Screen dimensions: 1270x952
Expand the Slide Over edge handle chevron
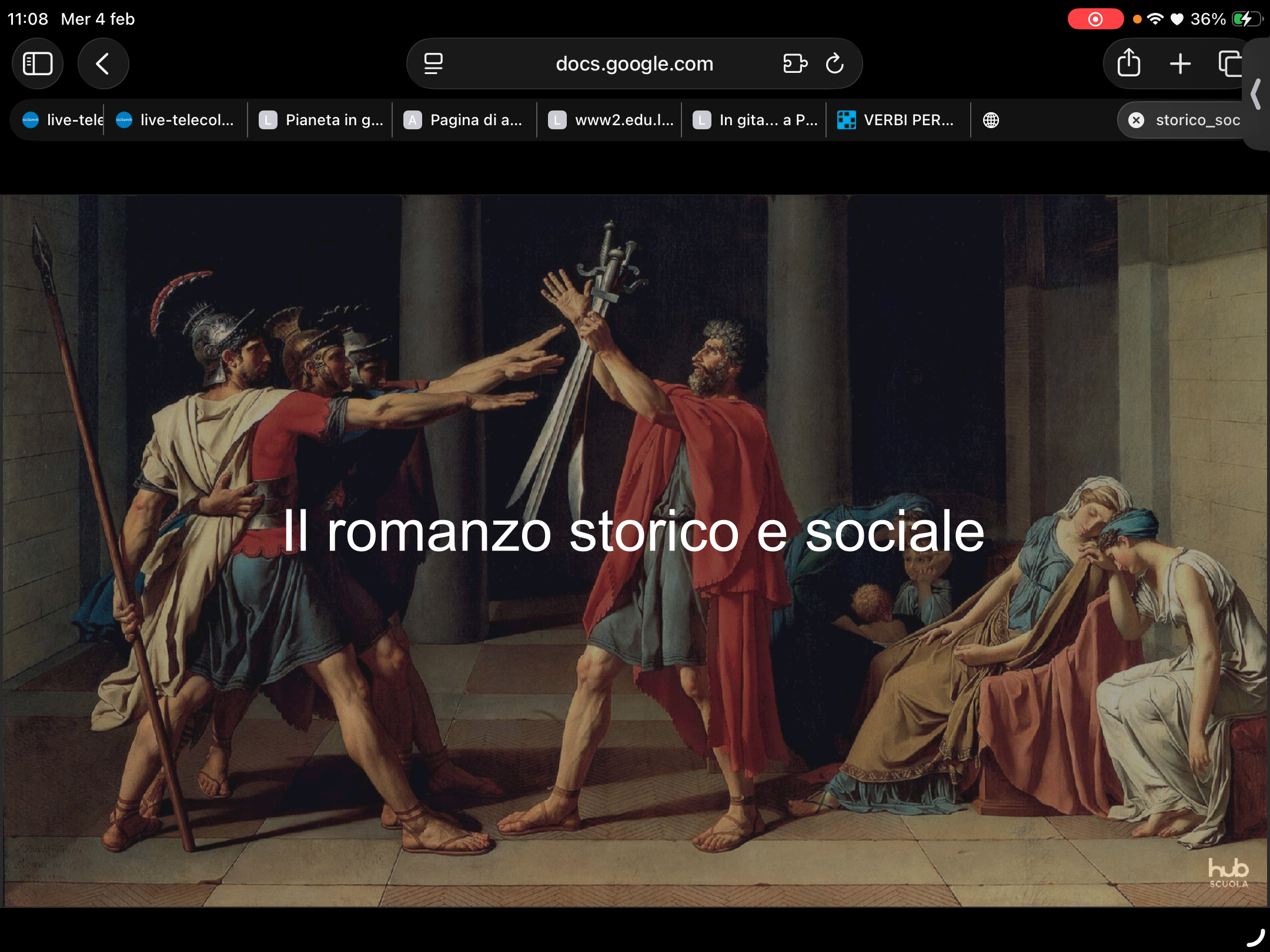1256,94
